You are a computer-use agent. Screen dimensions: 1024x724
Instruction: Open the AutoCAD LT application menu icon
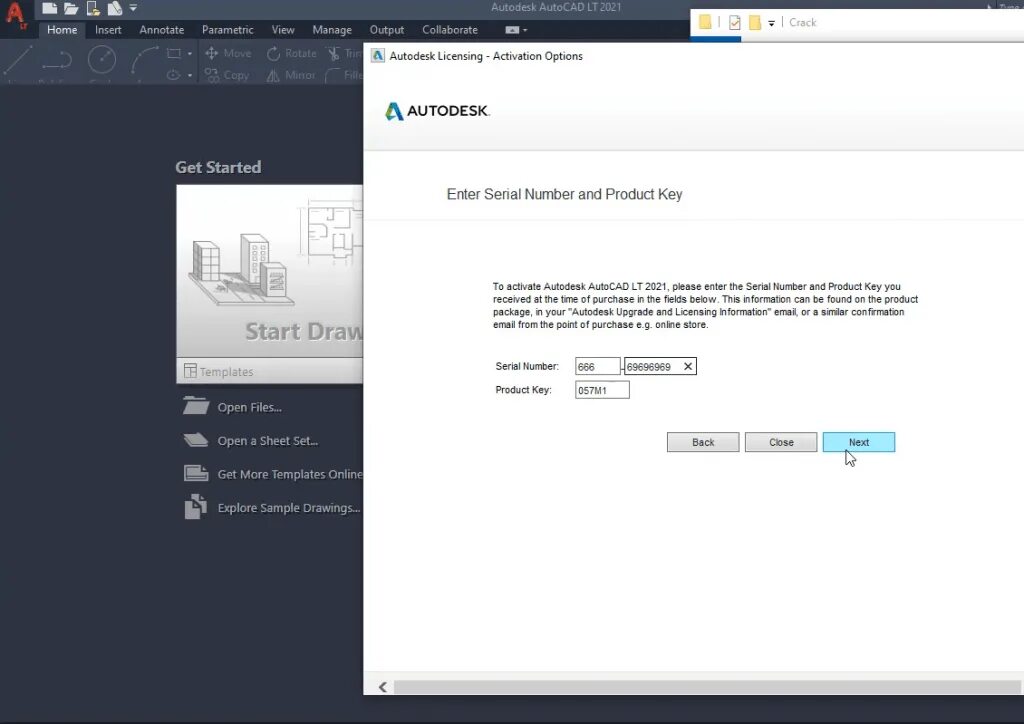(x=14, y=15)
